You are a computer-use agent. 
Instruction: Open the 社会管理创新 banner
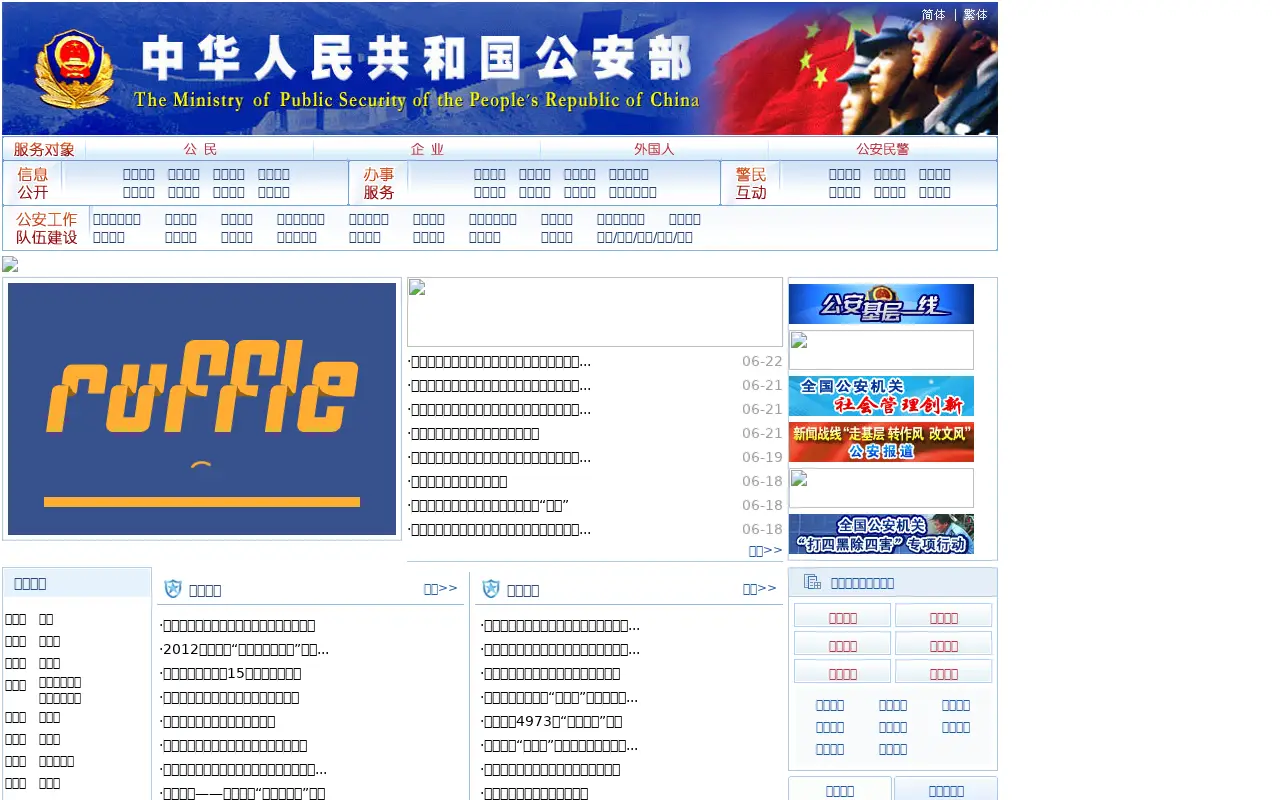pyautogui.click(x=881, y=396)
